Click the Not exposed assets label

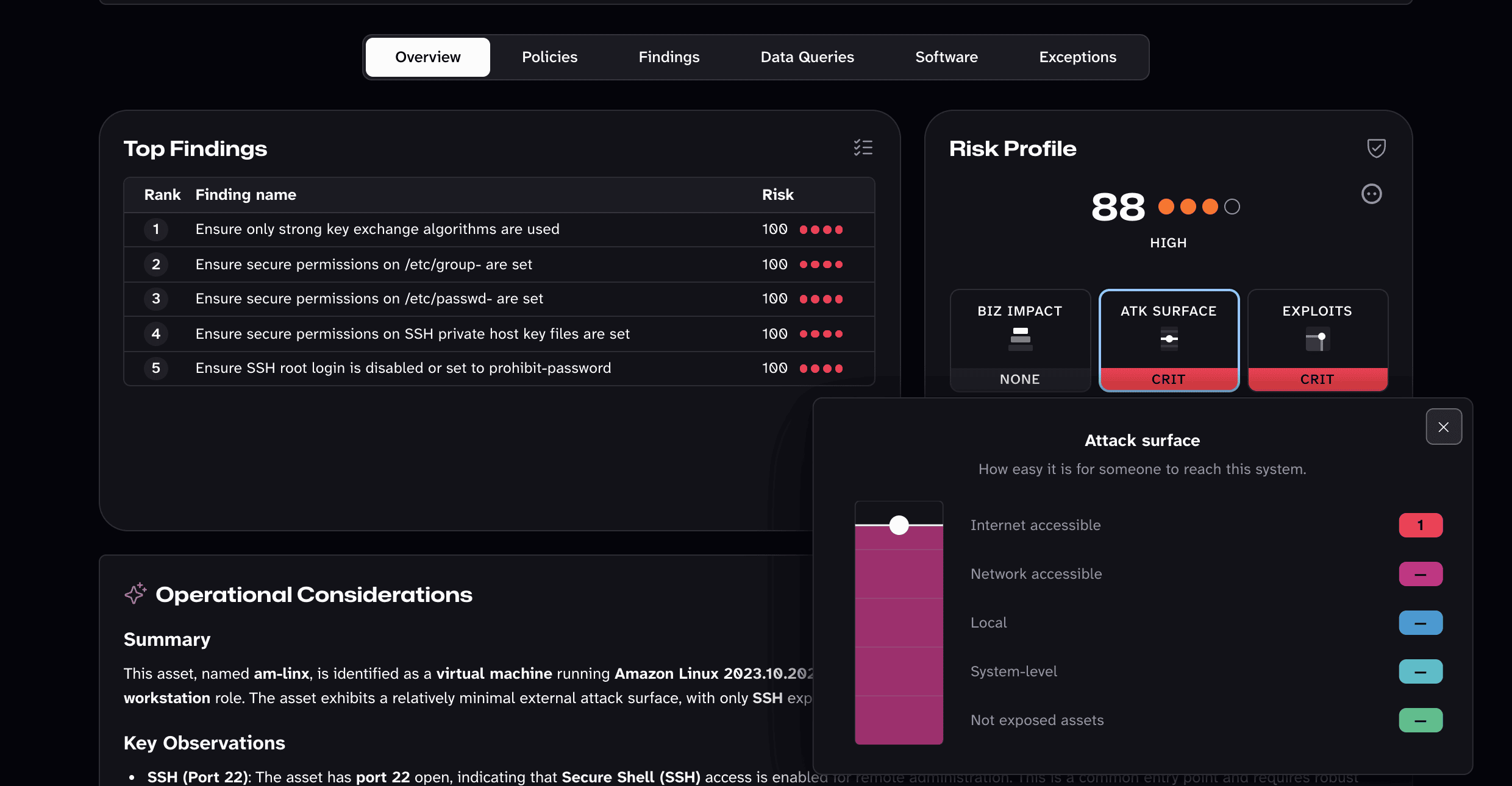1037,720
